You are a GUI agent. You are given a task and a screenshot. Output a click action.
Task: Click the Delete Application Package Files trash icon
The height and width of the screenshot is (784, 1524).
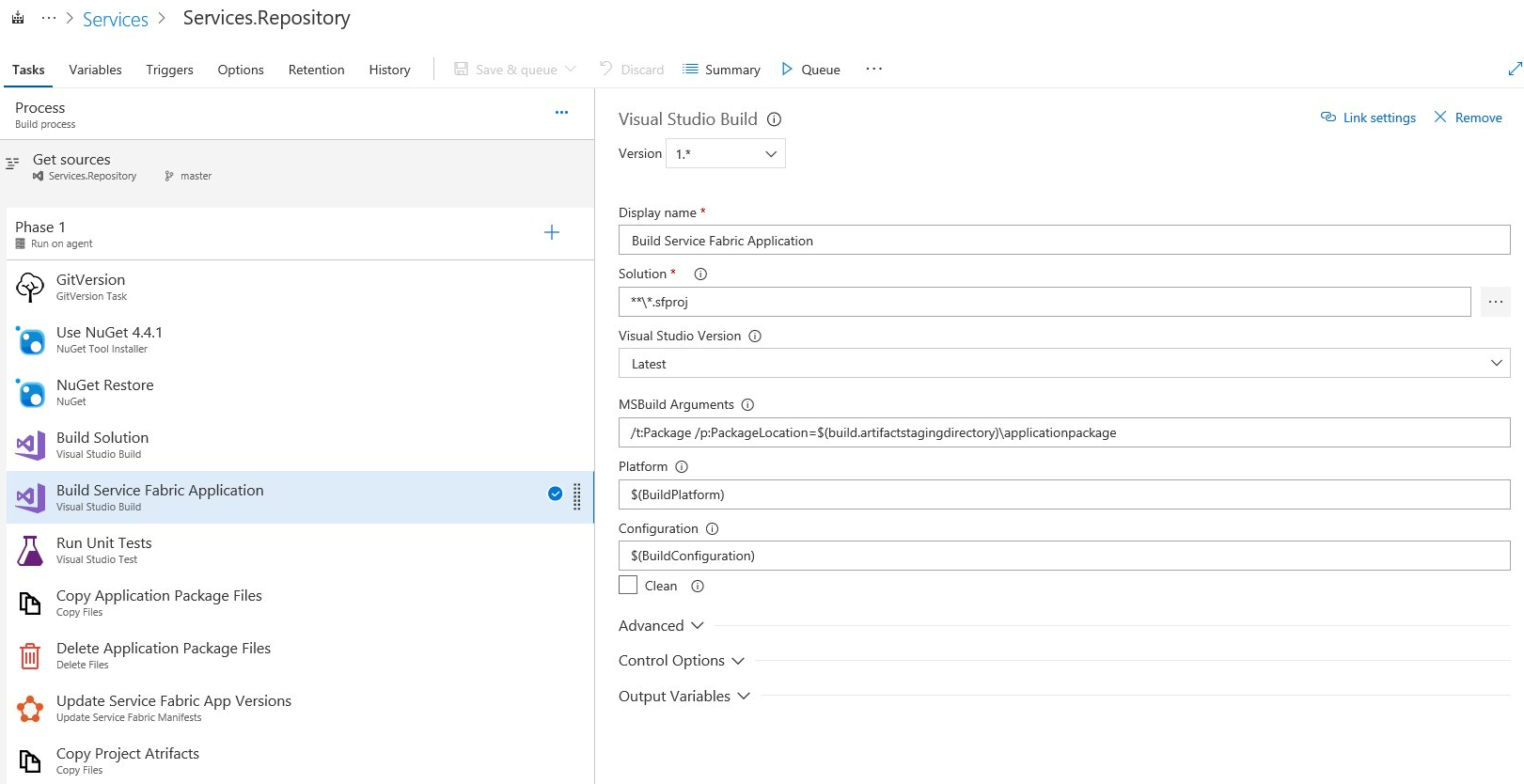pyautogui.click(x=30, y=656)
